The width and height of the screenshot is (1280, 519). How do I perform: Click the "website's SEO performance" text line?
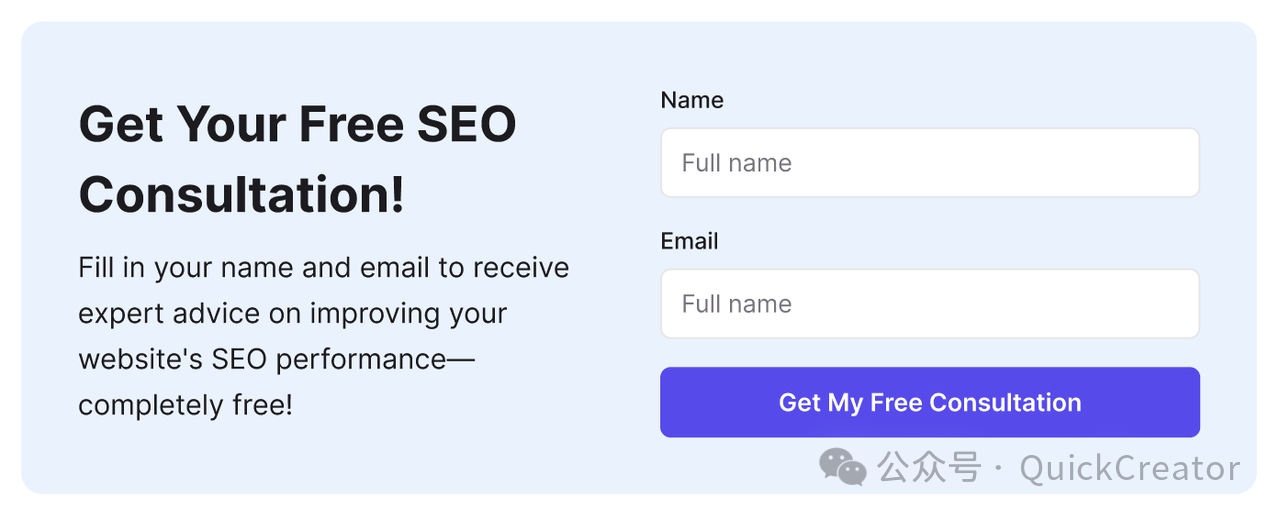277,359
